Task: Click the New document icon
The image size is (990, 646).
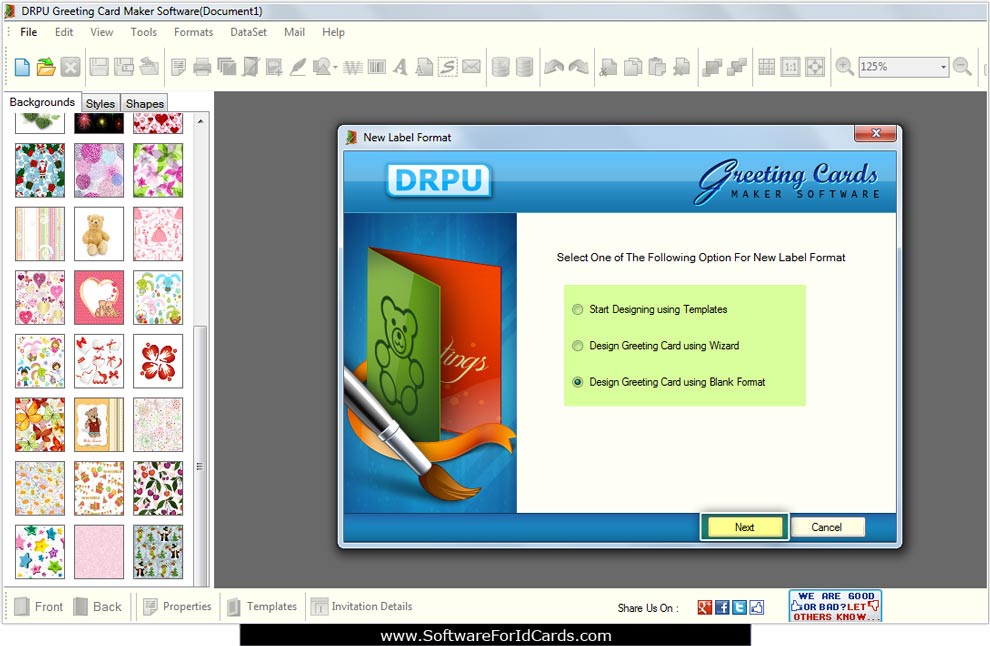Action: pyautogui.click(x=22, y=66)
